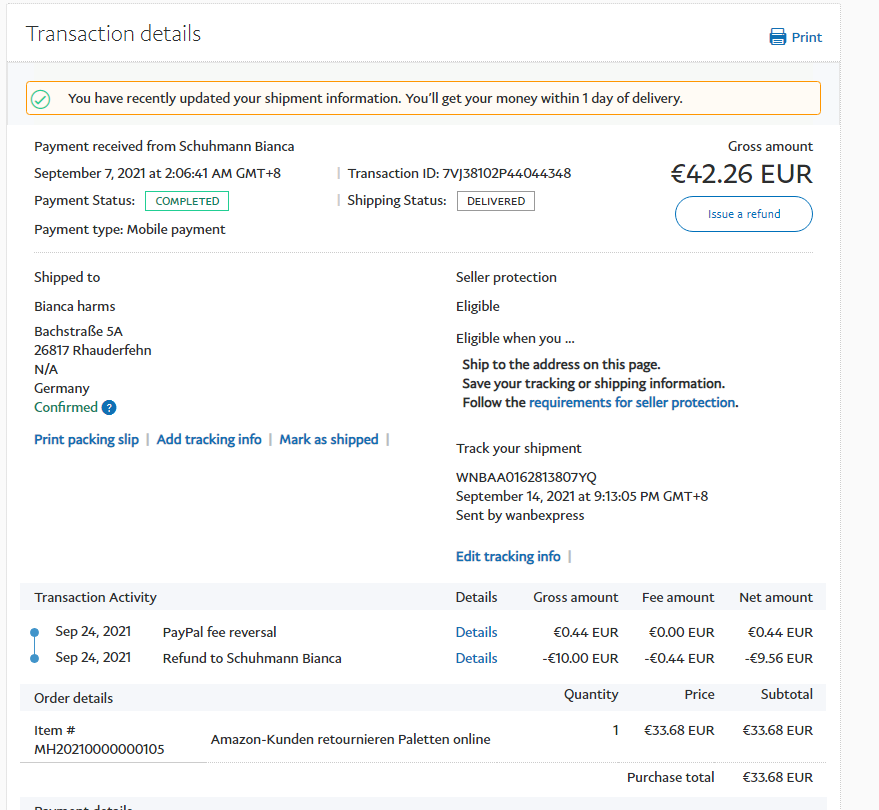Click the DELIVERED shipping status badge
The image size is (879, 810).
click(x=496, y=201)
